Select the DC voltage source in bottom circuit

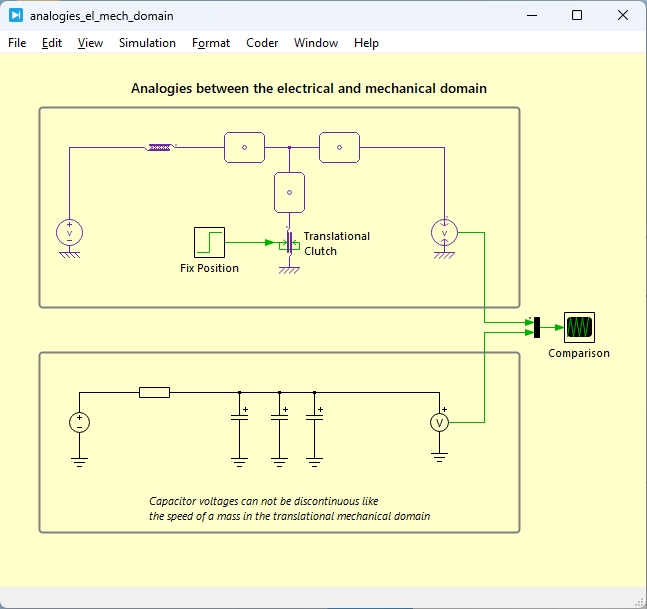tap(80, 423)
